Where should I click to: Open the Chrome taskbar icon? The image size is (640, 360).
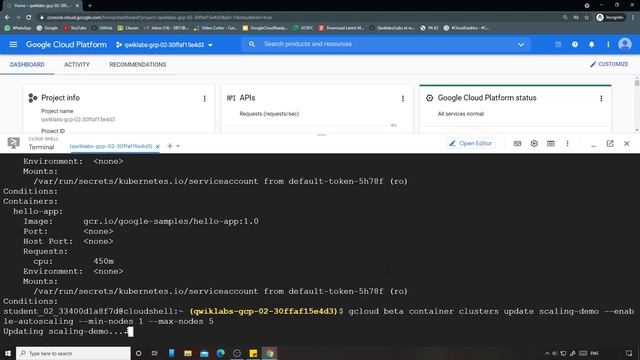pos(269,353)
